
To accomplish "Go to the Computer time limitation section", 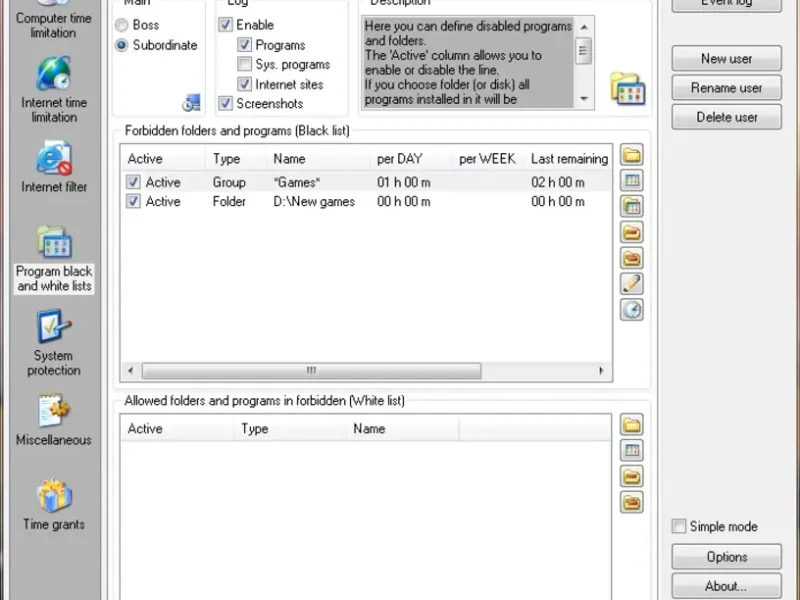I will pyautogui.click(x=54, y=19).
